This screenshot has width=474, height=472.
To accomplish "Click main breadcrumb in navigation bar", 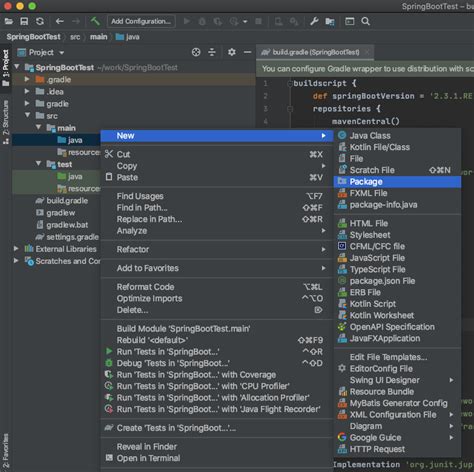I will 99,37.
